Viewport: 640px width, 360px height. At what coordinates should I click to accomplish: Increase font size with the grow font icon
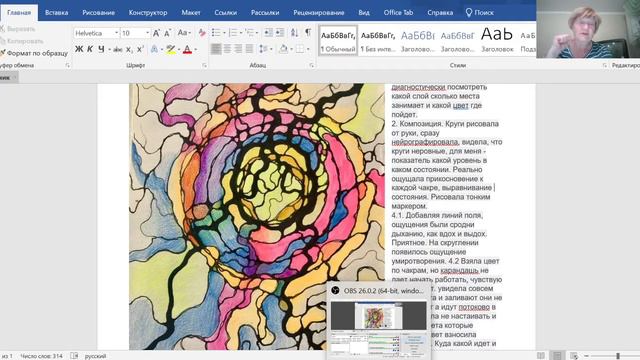(156, 33)
